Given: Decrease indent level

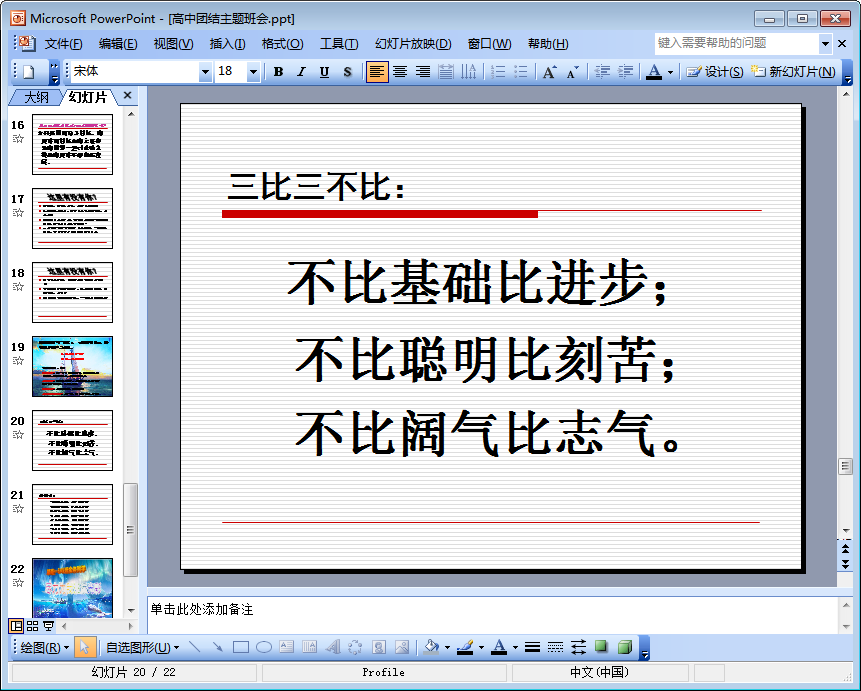Looking at the screenshot, I should click(602, 72).
